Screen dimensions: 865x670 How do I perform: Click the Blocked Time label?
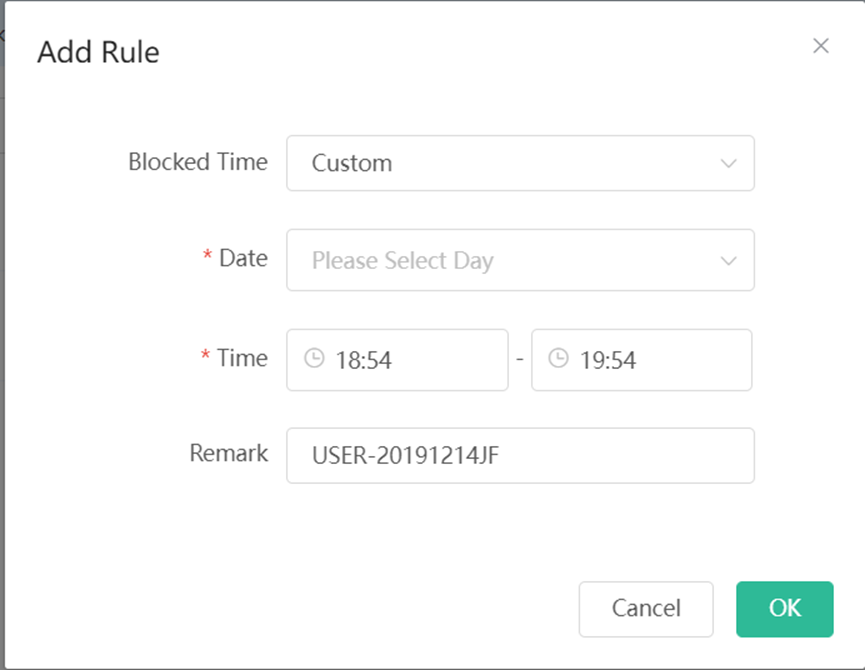click(x=198, y=162)
